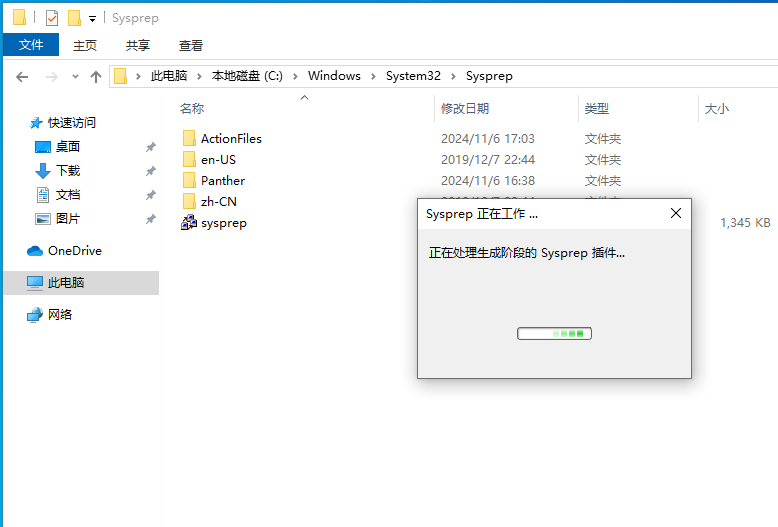Open 桌面 in the navigation pane
Screen dimensions: 778x527
[x=67, y=146]
